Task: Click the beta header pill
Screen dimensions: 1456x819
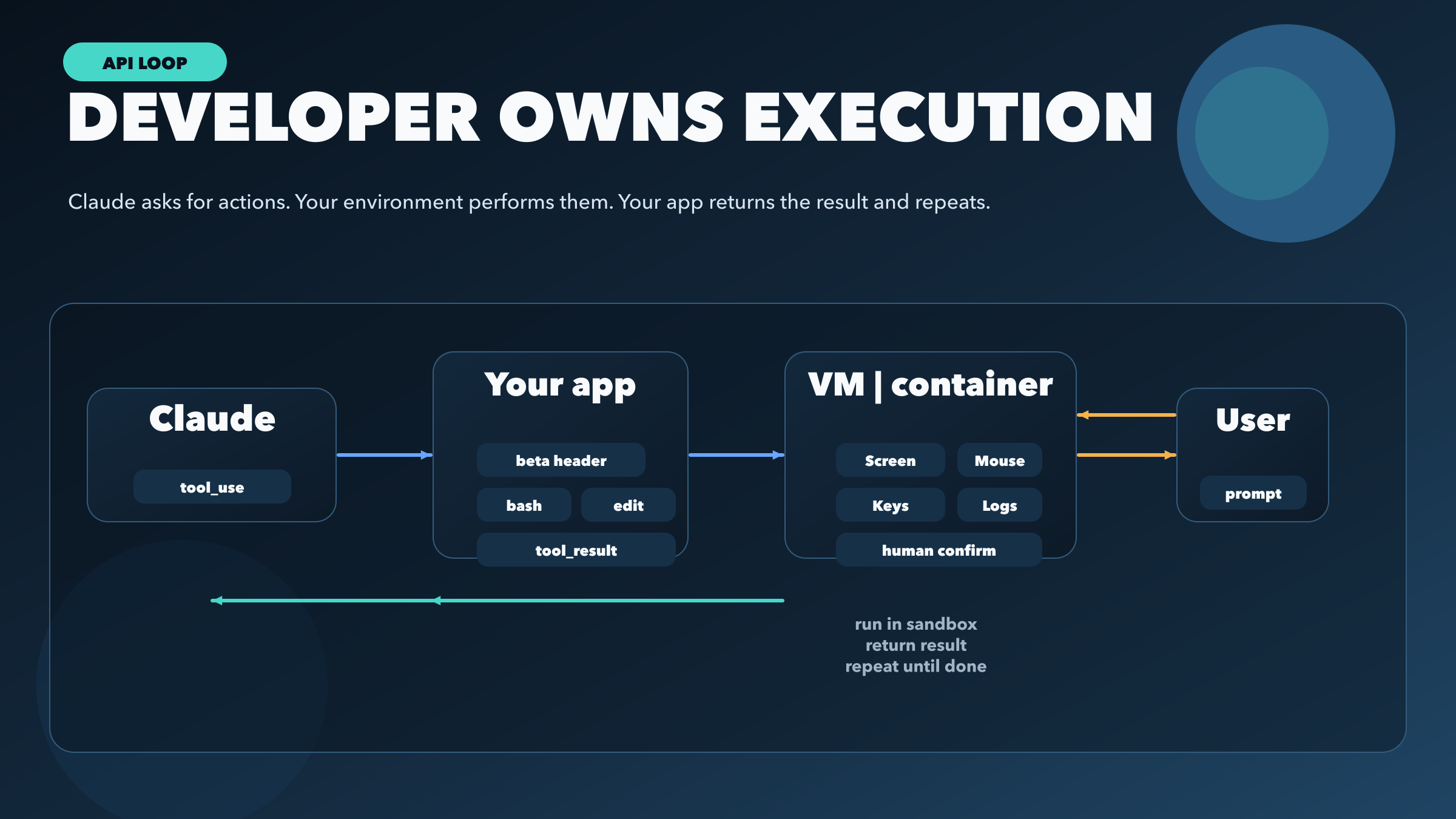Action: point(561,460)
